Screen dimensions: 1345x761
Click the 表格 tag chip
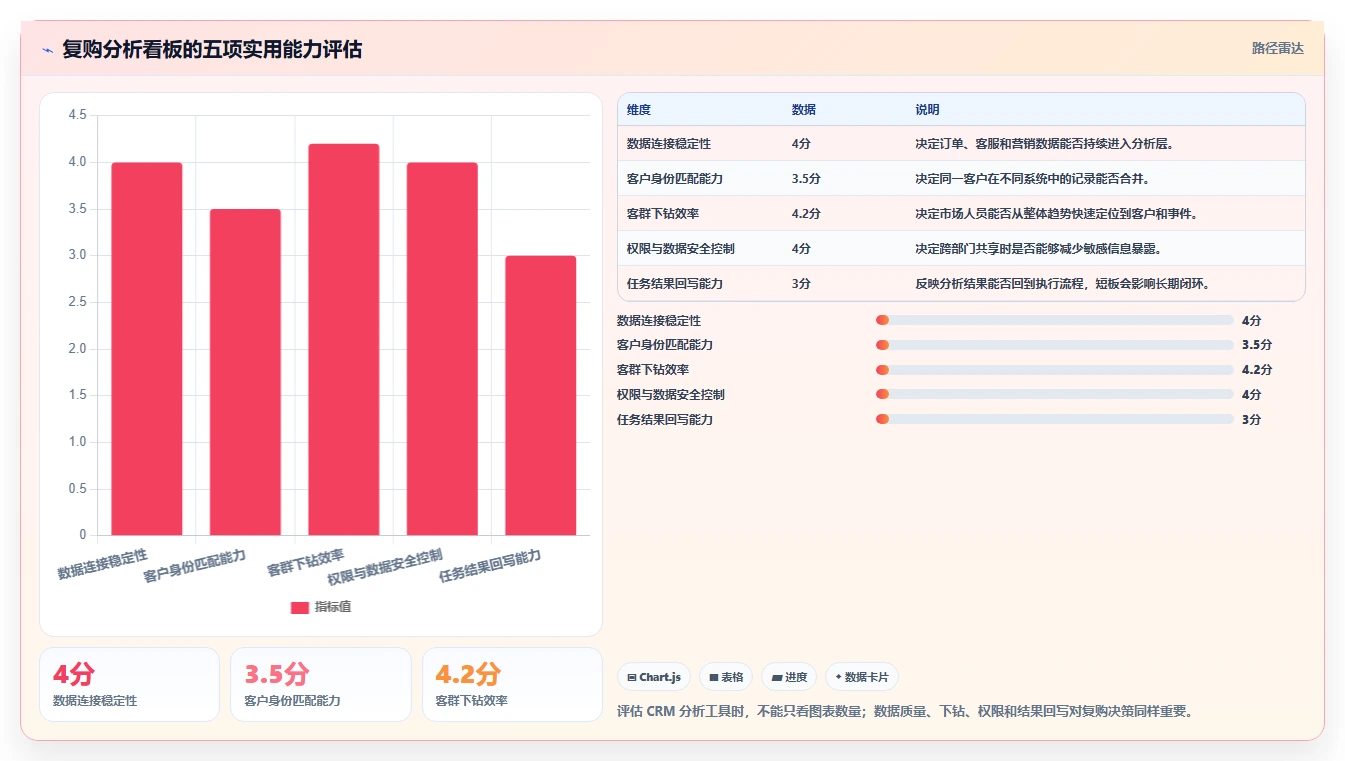[726, 677]
